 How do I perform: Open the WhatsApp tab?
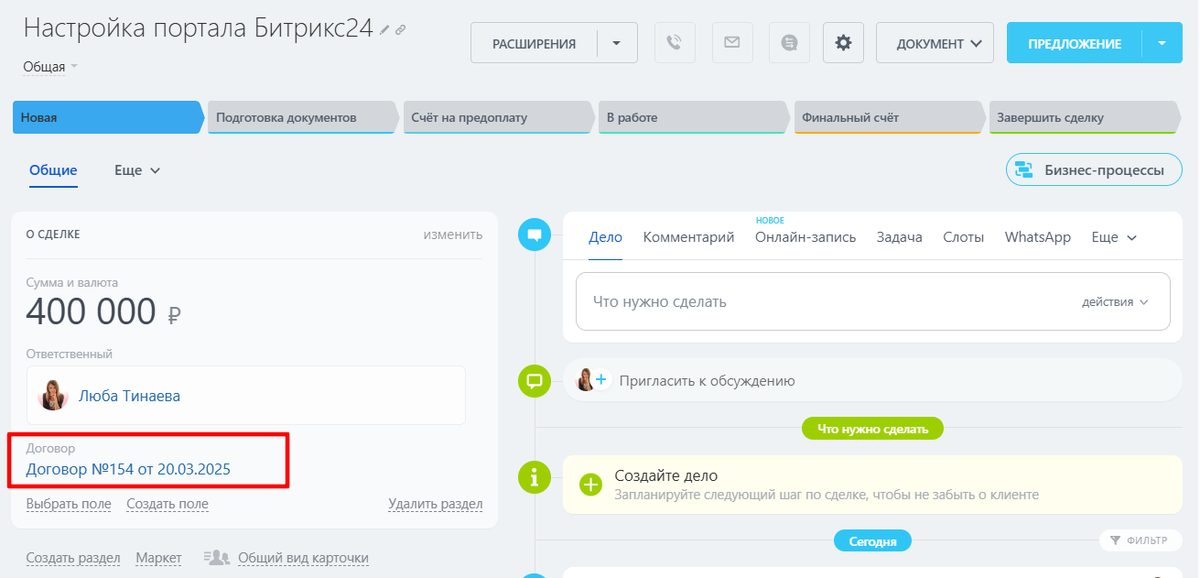pos(1038,237)
